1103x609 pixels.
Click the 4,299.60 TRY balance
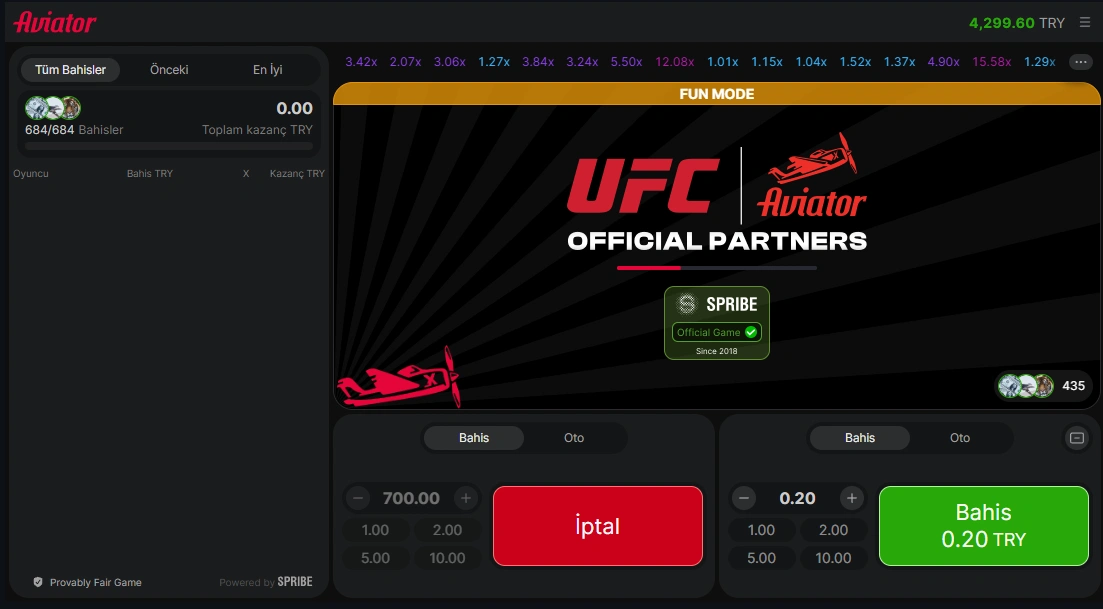point(1017,23)
